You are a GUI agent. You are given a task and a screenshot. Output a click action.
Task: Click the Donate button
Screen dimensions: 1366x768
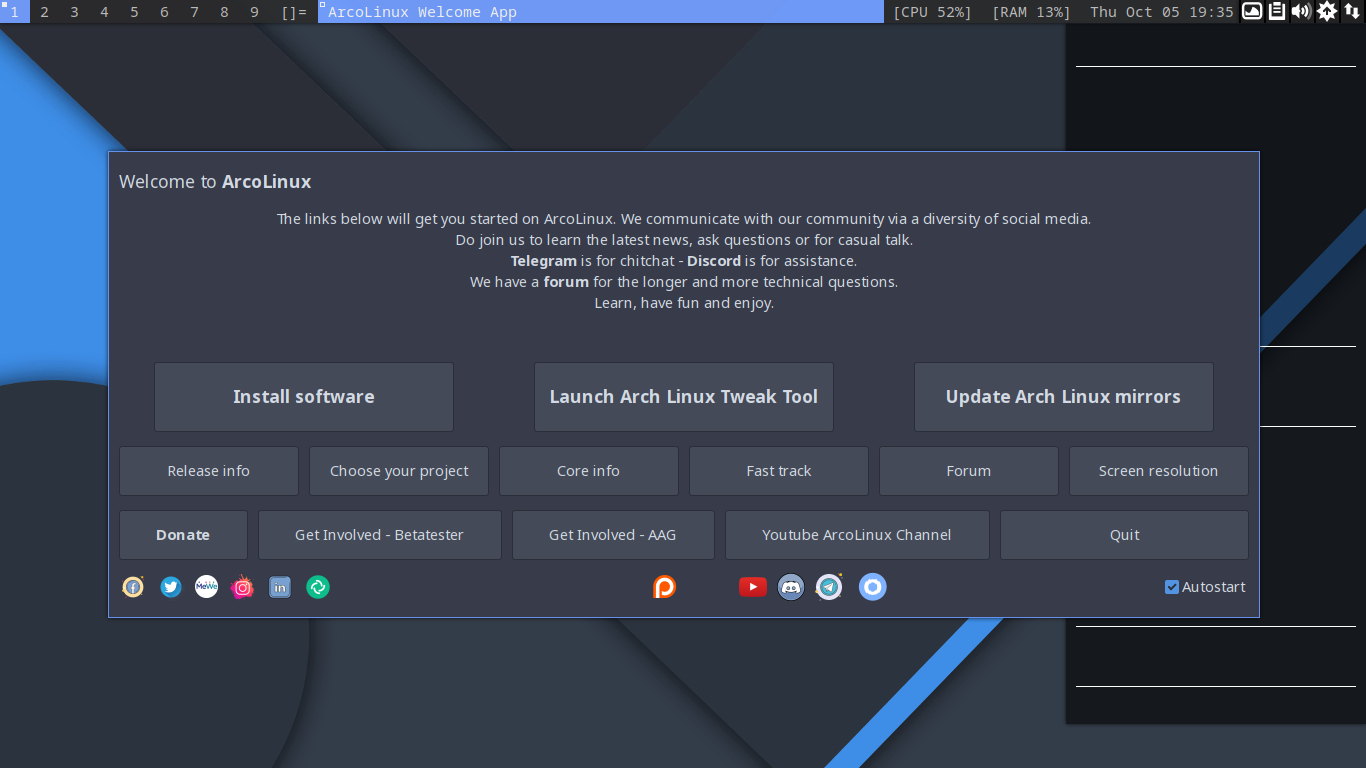point(183,535)
